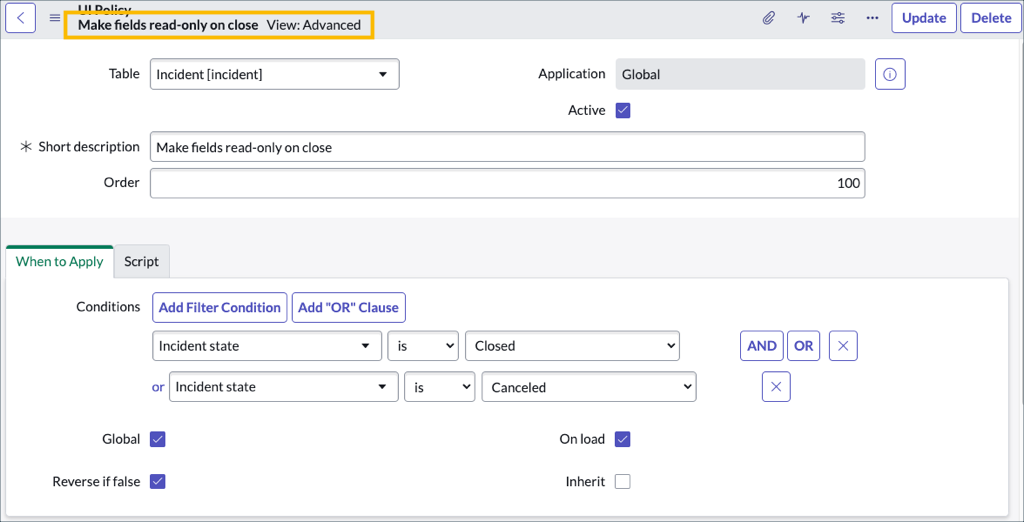Screen dimensions: 1024x522
Task: Uncheck the Active checkbox
Action: tap(623, 110)
